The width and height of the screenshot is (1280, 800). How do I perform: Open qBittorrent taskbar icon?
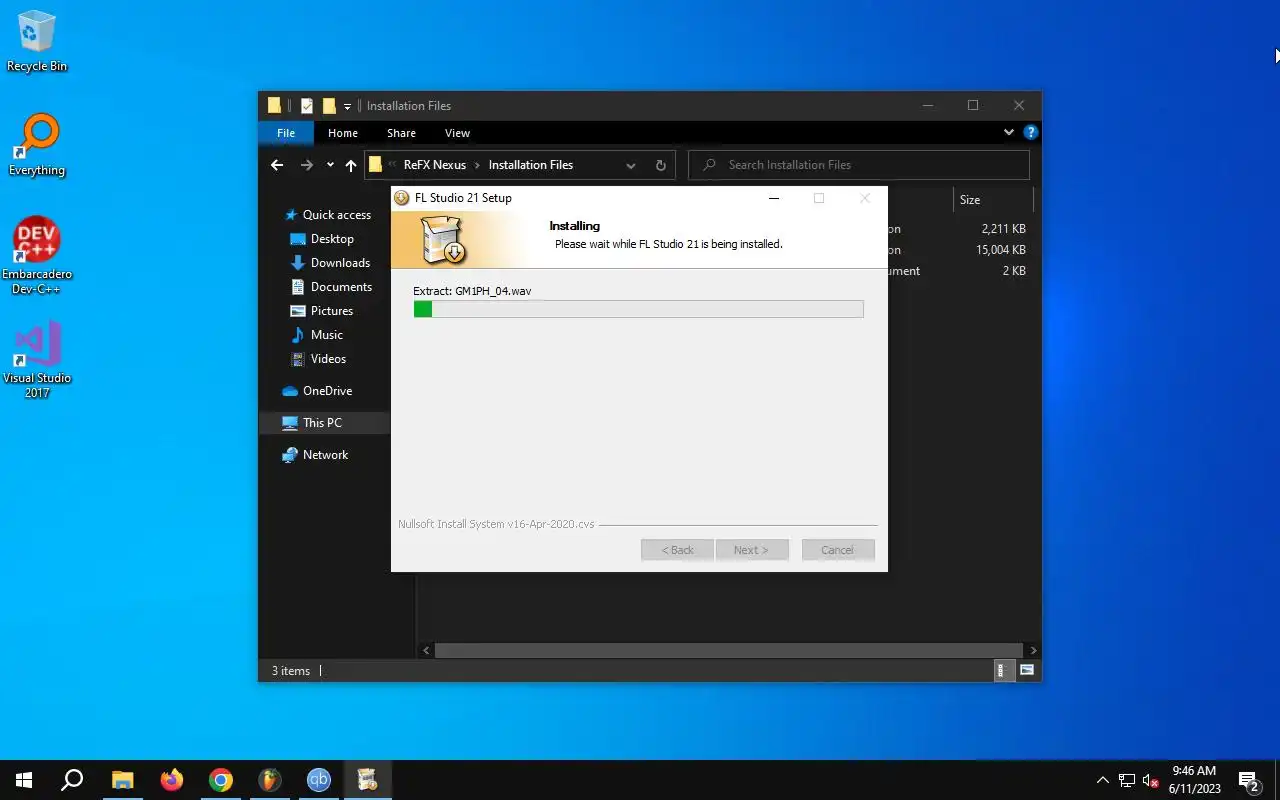coord(318,780)
